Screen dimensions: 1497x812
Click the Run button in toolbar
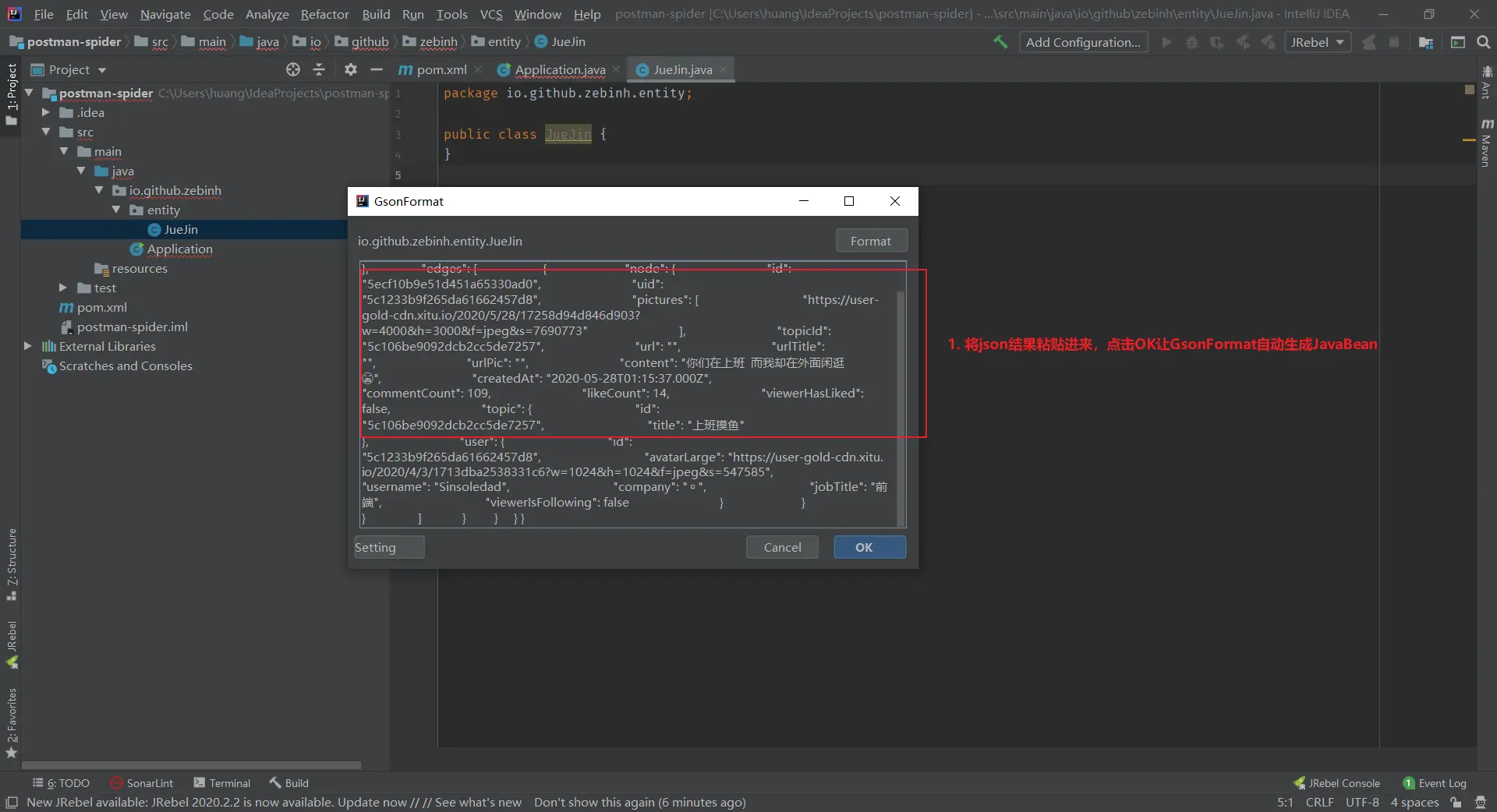point(1166,42)
